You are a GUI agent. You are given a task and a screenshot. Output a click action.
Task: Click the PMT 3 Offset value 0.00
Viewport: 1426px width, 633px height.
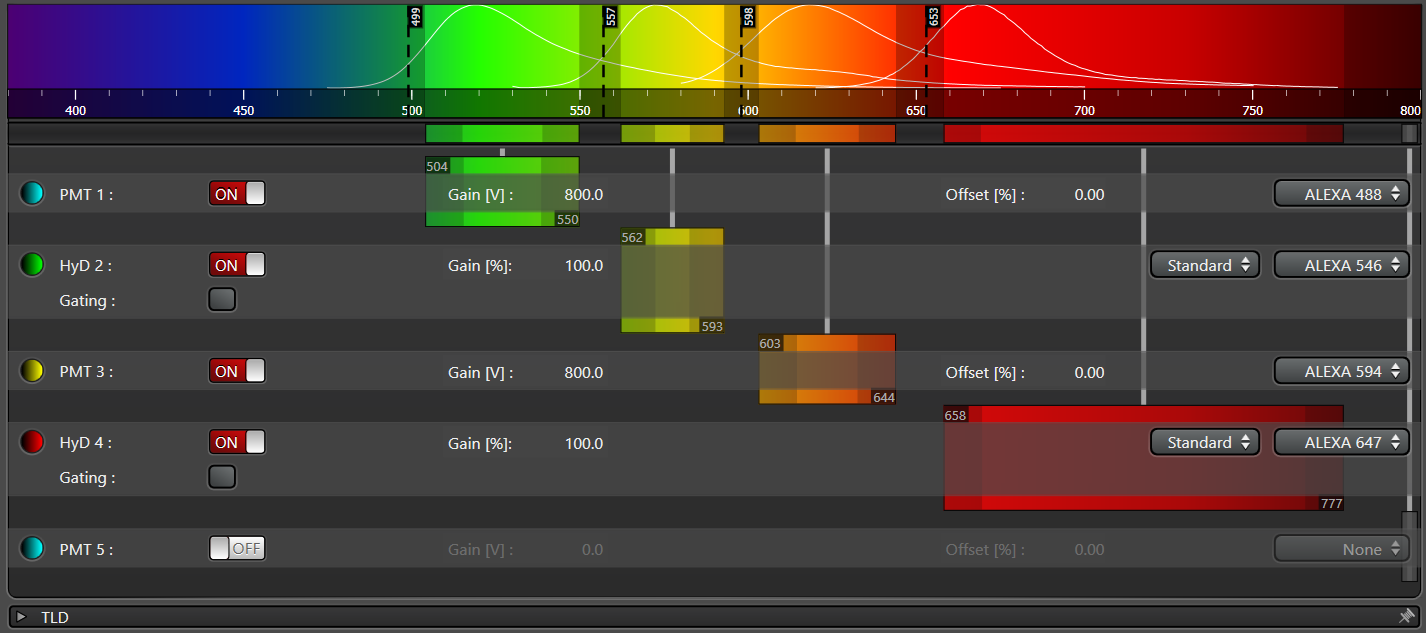coord(1089,372)
